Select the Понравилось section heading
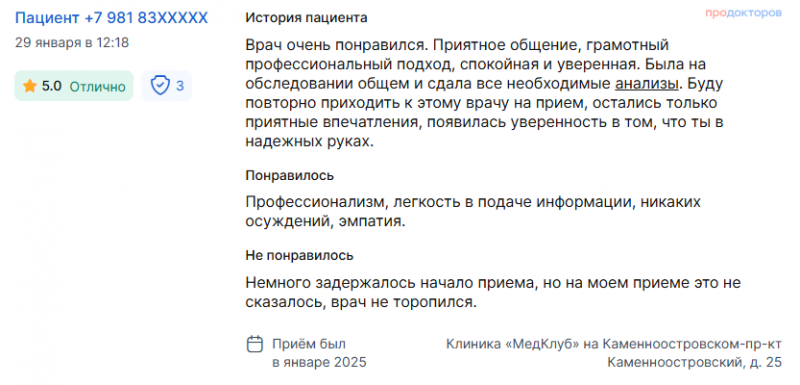The image size is (800, 385). (290, 176)
